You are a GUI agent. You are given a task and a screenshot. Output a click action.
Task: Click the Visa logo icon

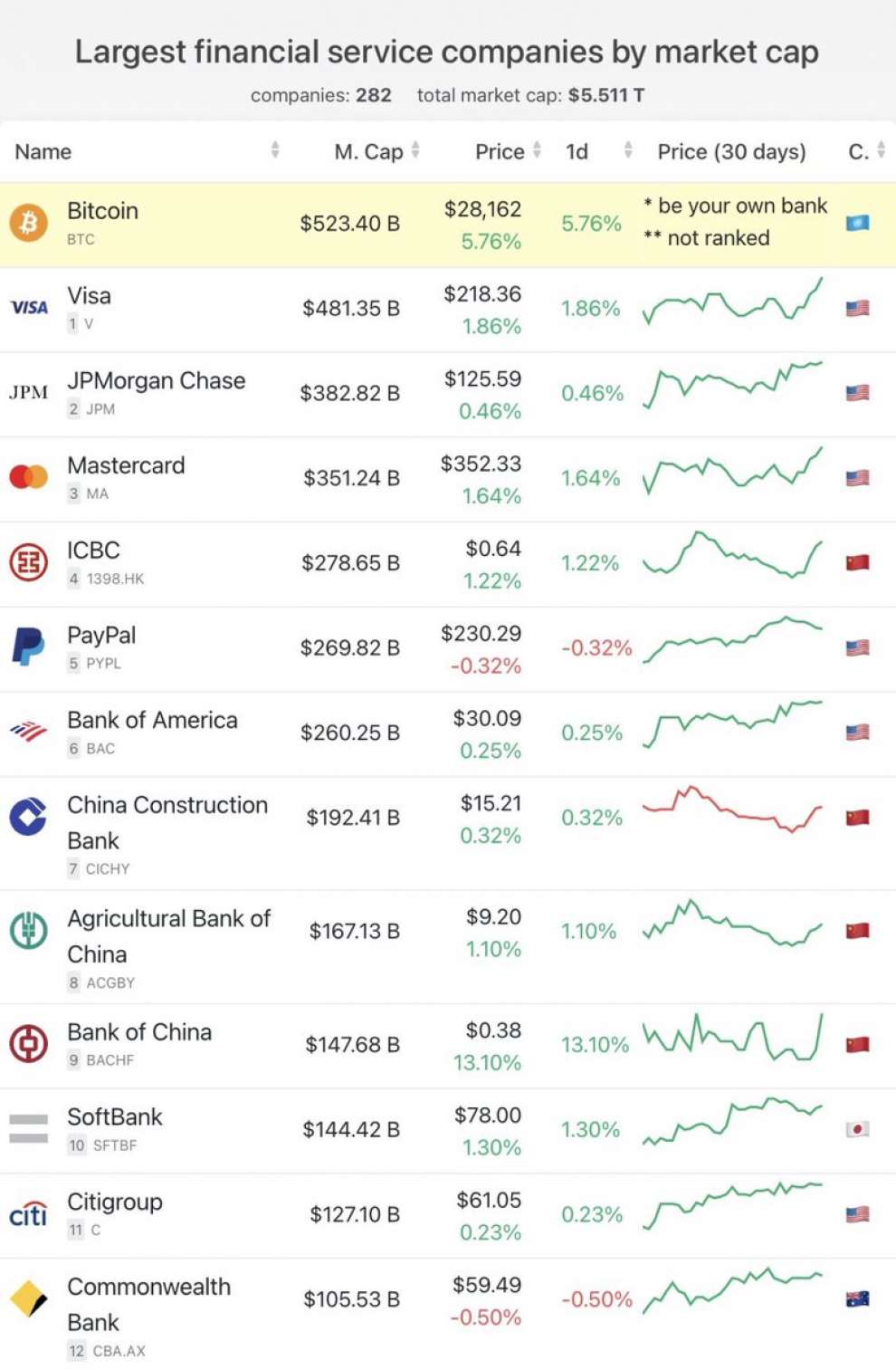tap(29, 308)
